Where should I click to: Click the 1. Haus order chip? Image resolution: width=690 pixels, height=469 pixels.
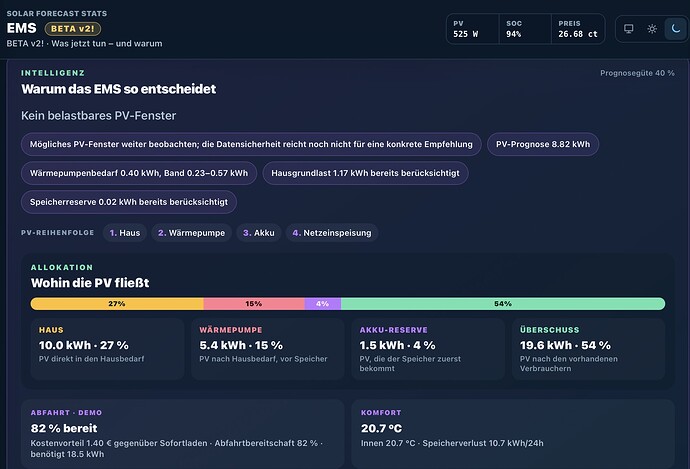point(125,233)
